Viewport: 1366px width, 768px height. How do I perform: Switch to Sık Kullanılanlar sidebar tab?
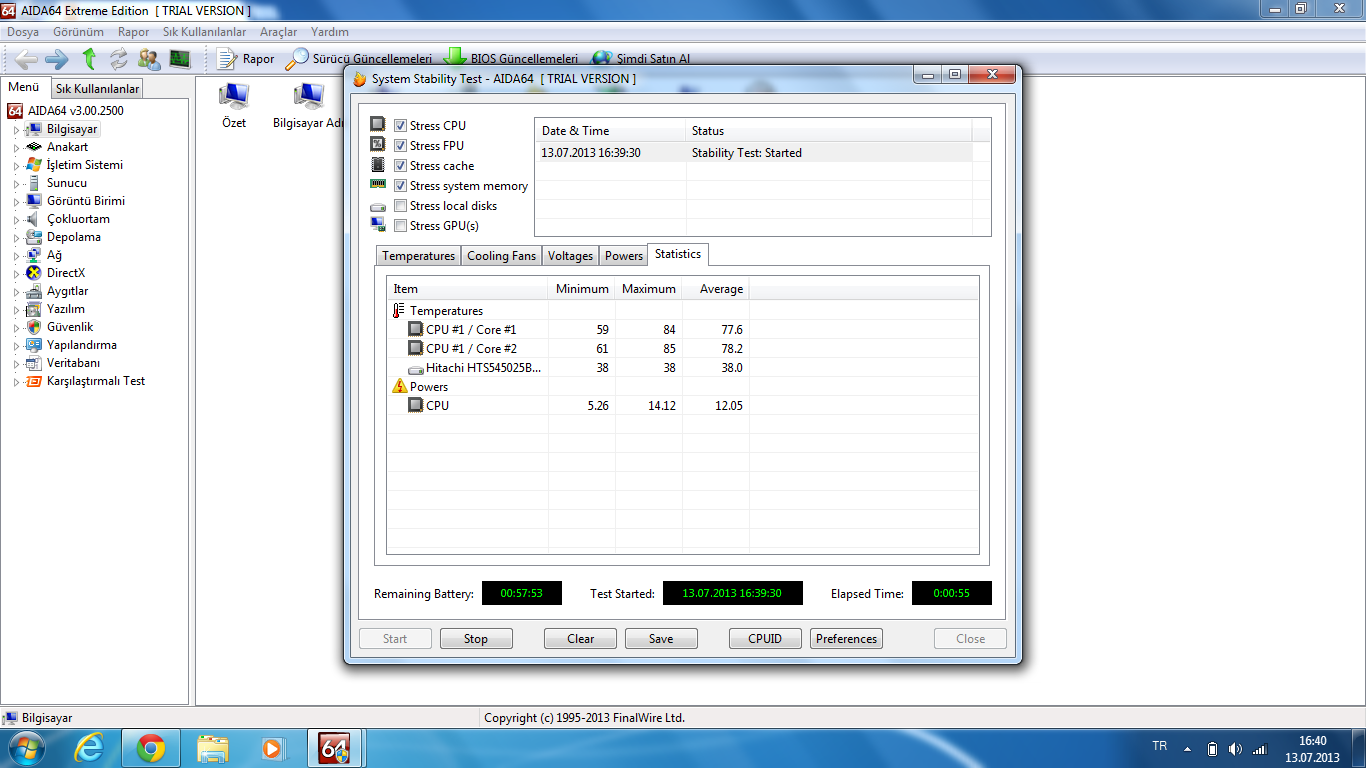pyautogui.click(x=97, y=89)
